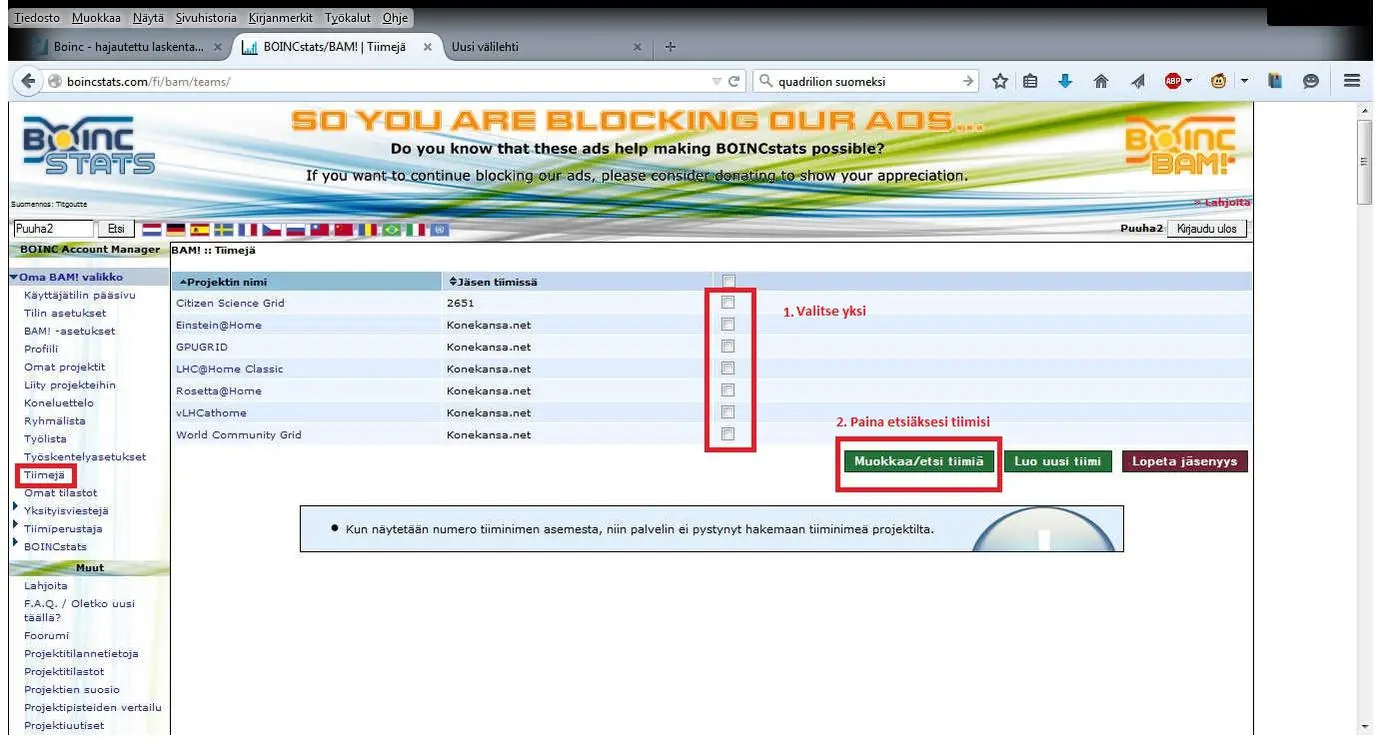Submit search with the search bar arrow

(967, 81)
